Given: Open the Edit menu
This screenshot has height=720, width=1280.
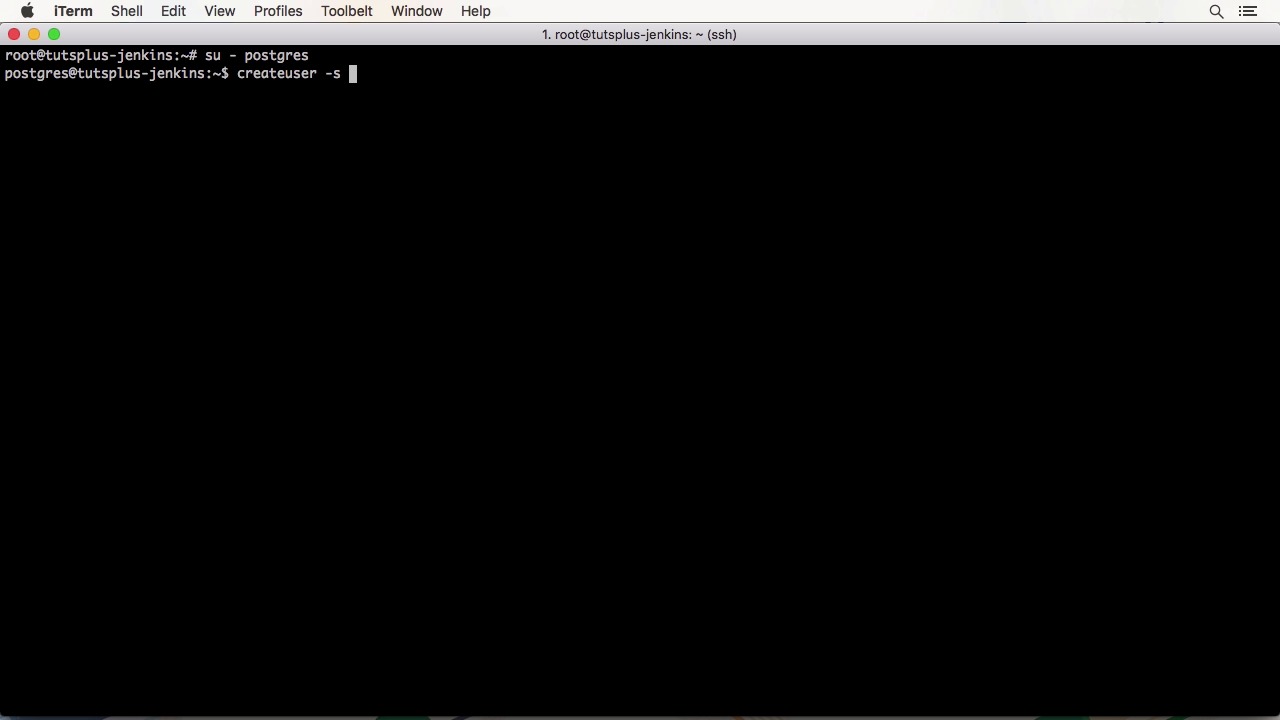Looking at the screenshot, I should coord(173,11).
